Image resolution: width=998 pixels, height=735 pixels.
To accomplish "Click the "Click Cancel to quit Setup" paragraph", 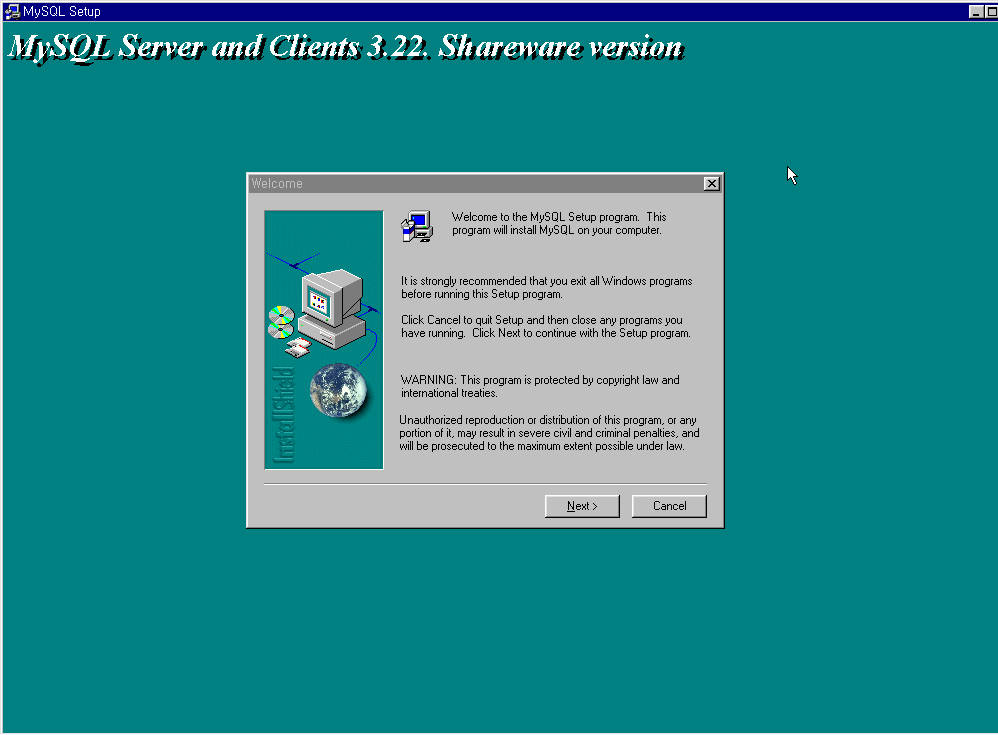I will pyautogui.click(x=545, y=326).
